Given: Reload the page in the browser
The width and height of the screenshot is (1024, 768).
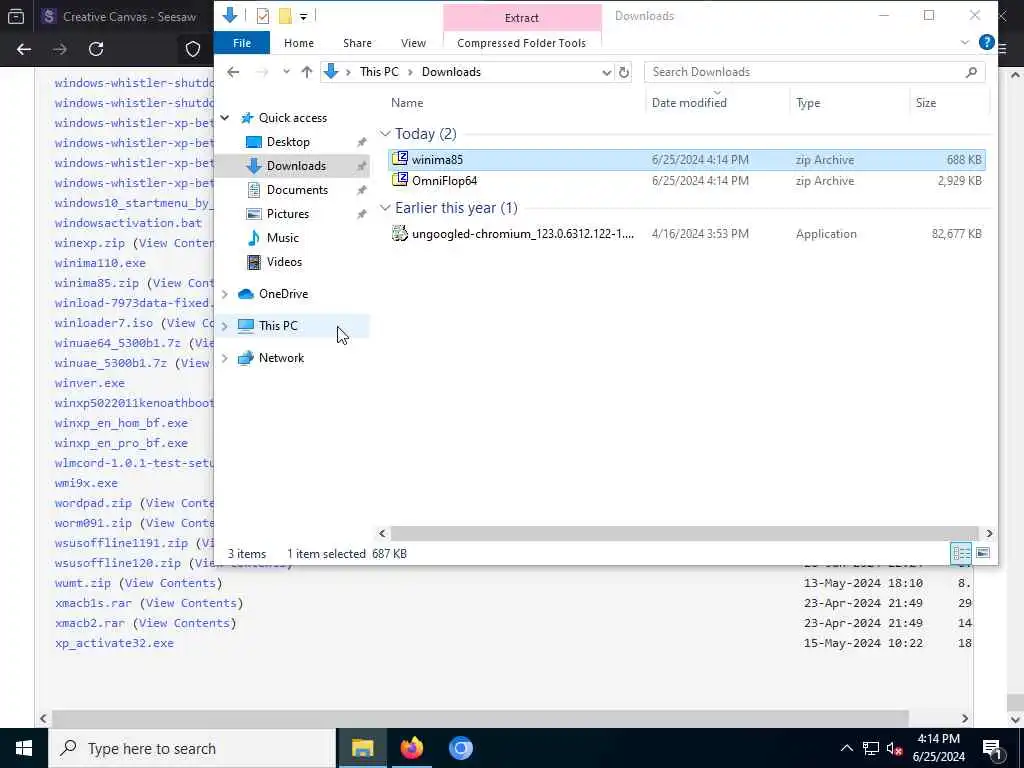Looking at the screenshot, I should (96, 49).
